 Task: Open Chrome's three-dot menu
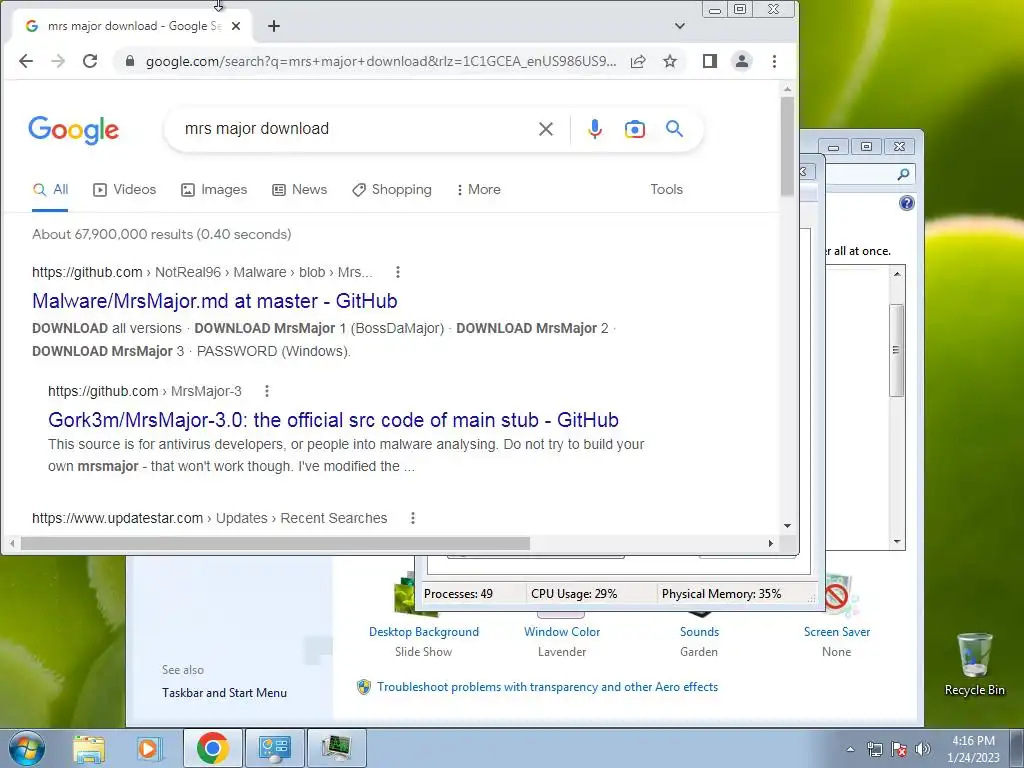coord(775,61)
